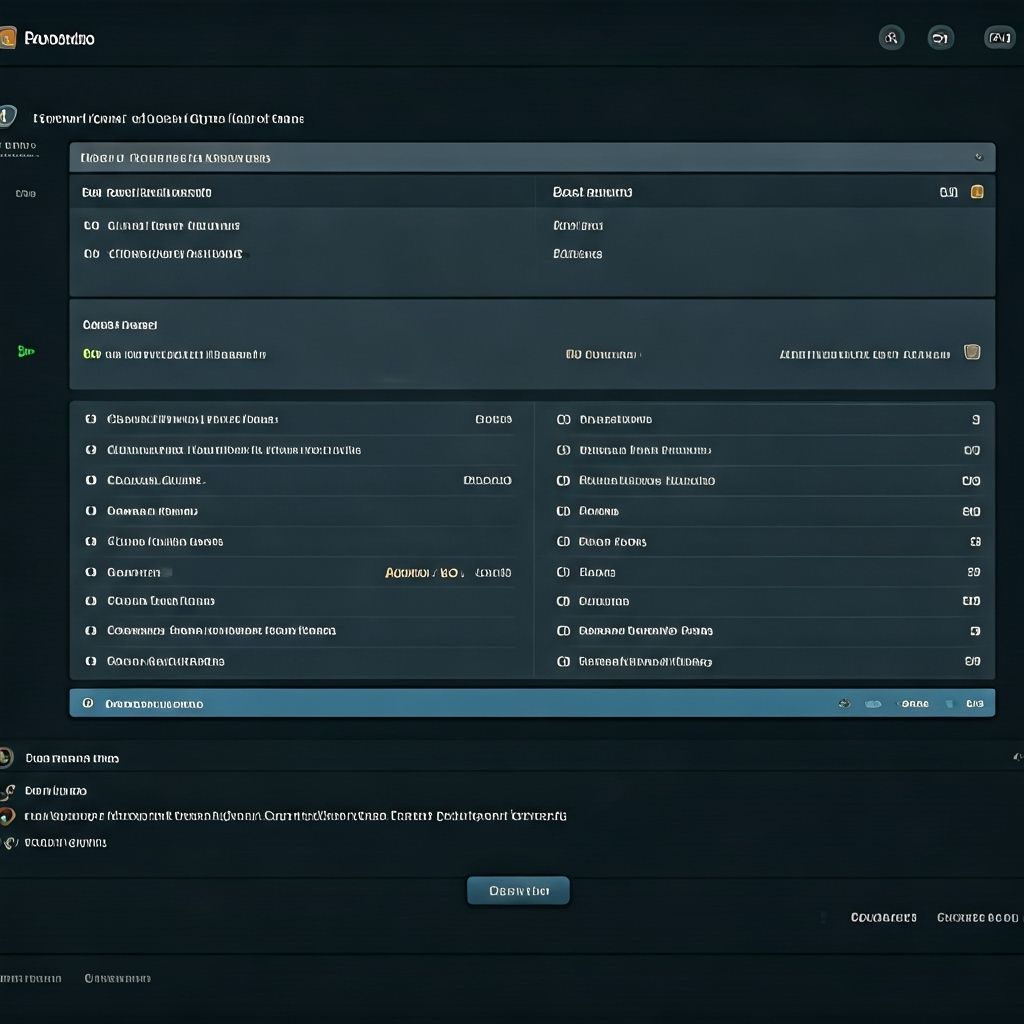Click the small orange square in the top panel's right corner
Image resolution: width=1024 pixels, height=1024 pixels.
pos(977,192)
